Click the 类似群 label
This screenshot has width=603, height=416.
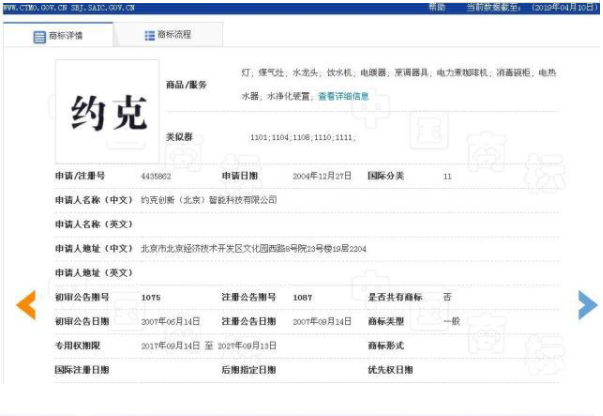click(179, 136)
